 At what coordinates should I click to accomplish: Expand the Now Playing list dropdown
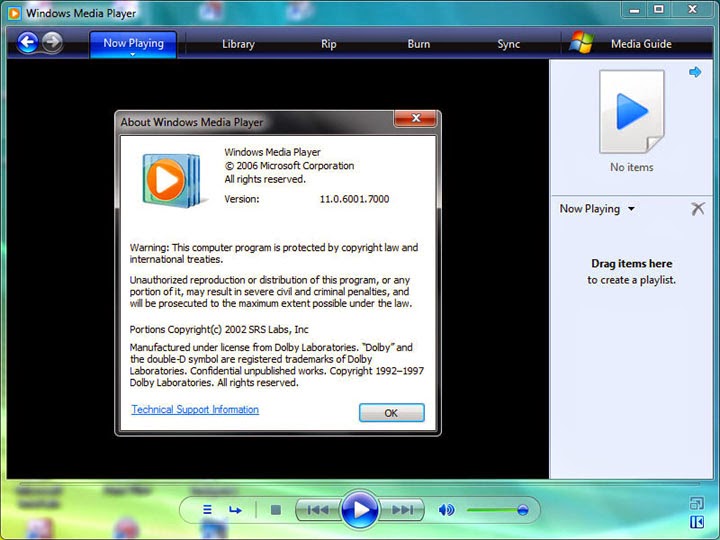tap(631, 209)
